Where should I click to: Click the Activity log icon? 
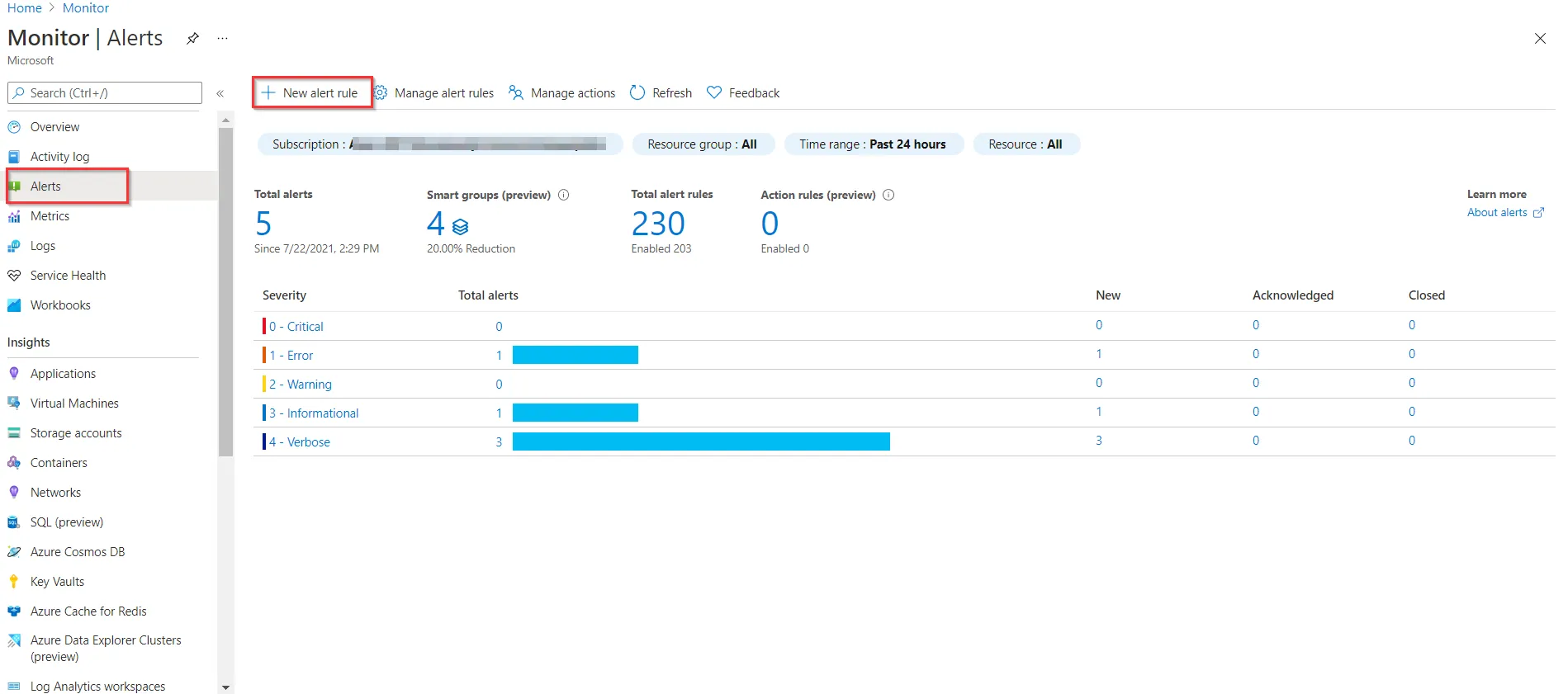pos(14,157)
